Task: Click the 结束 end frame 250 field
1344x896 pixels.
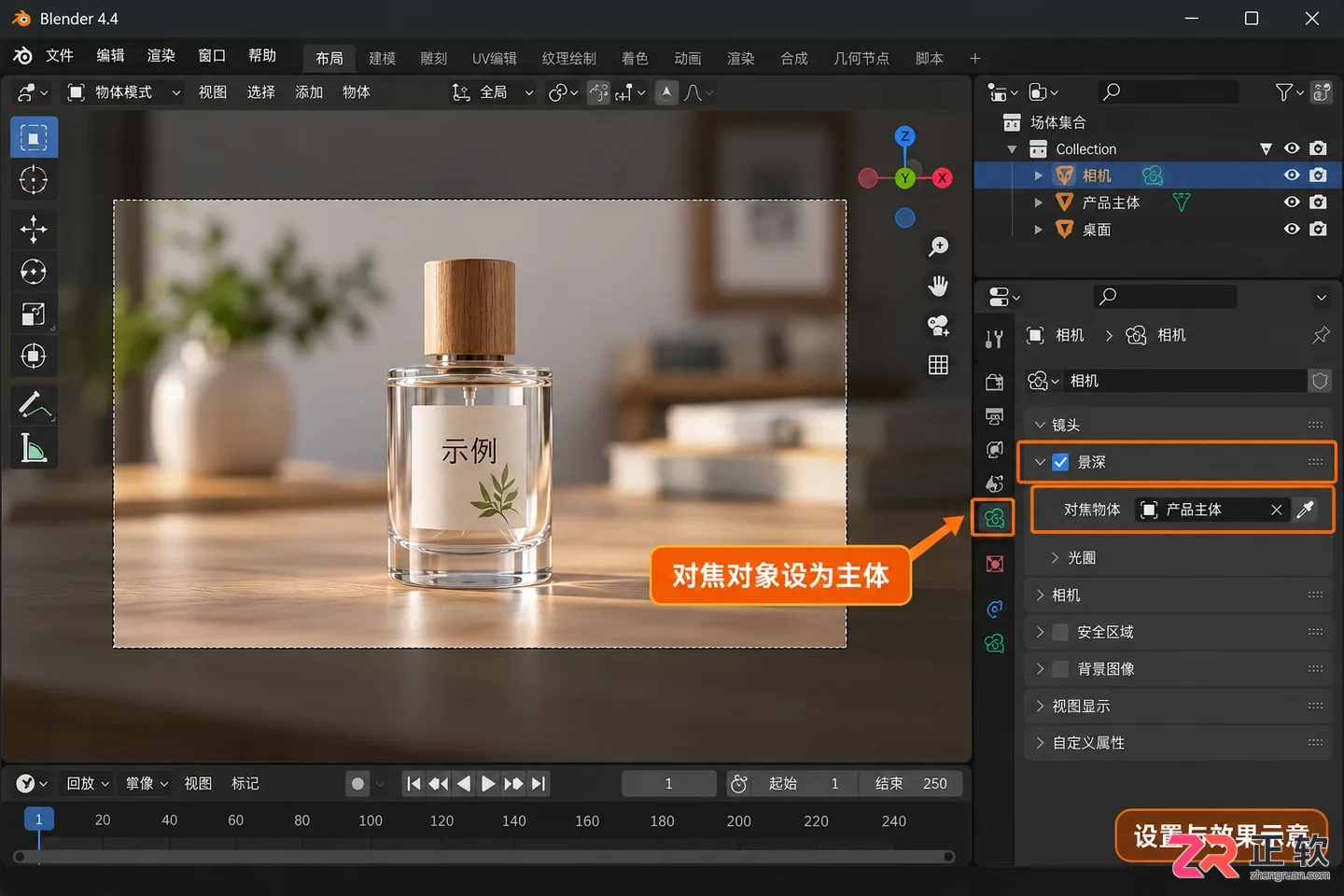Action: [x=910, y=784]
